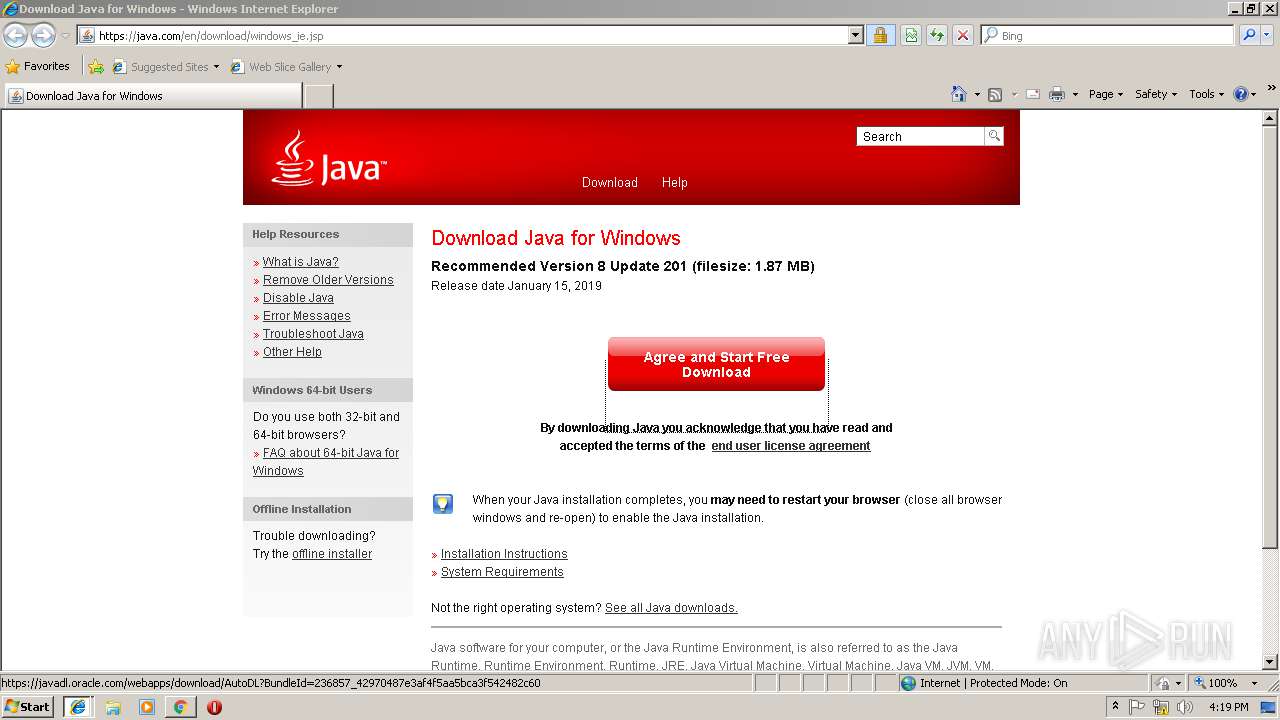Image resolution: width=1280 pixels, height=720 pixels.
Task: Open the Disable Java link
Action: (x=298, y=298)
